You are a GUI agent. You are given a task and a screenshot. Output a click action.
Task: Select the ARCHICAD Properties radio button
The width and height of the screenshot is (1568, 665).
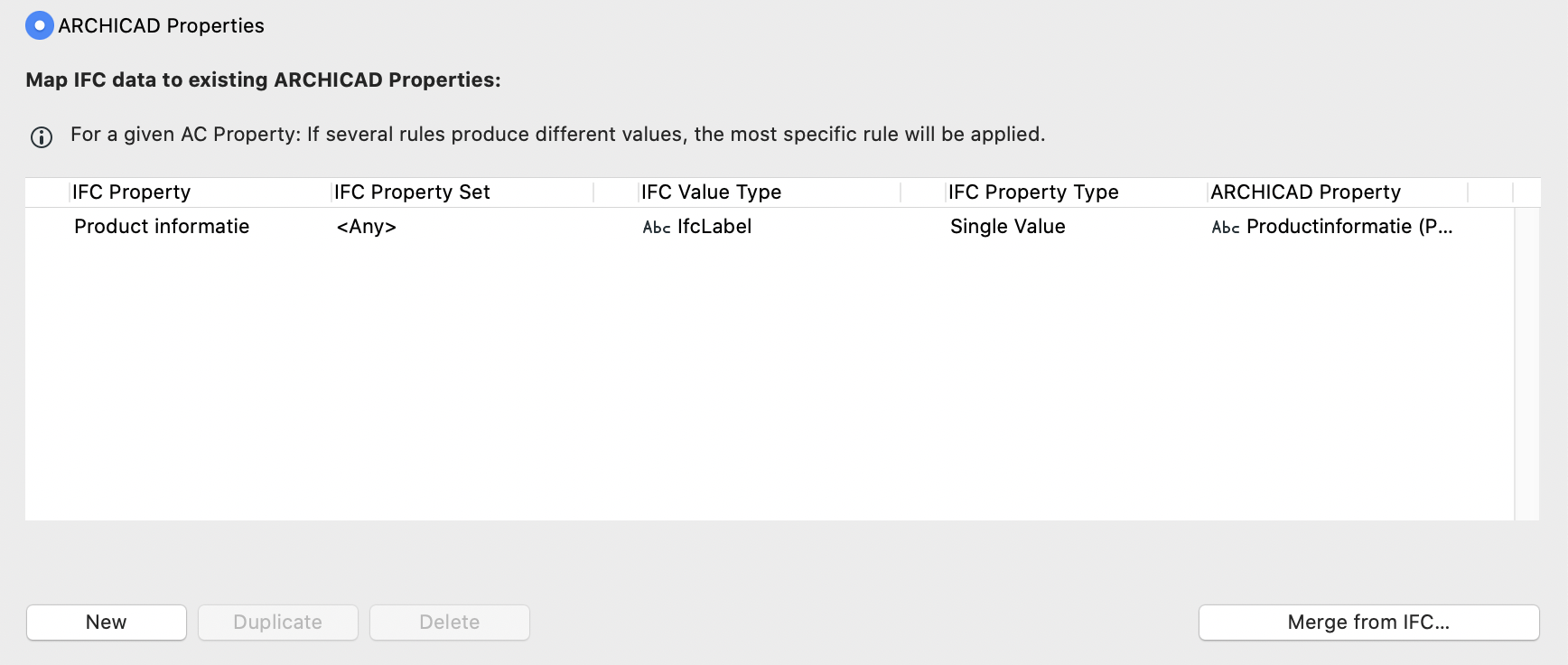point(40,25)
